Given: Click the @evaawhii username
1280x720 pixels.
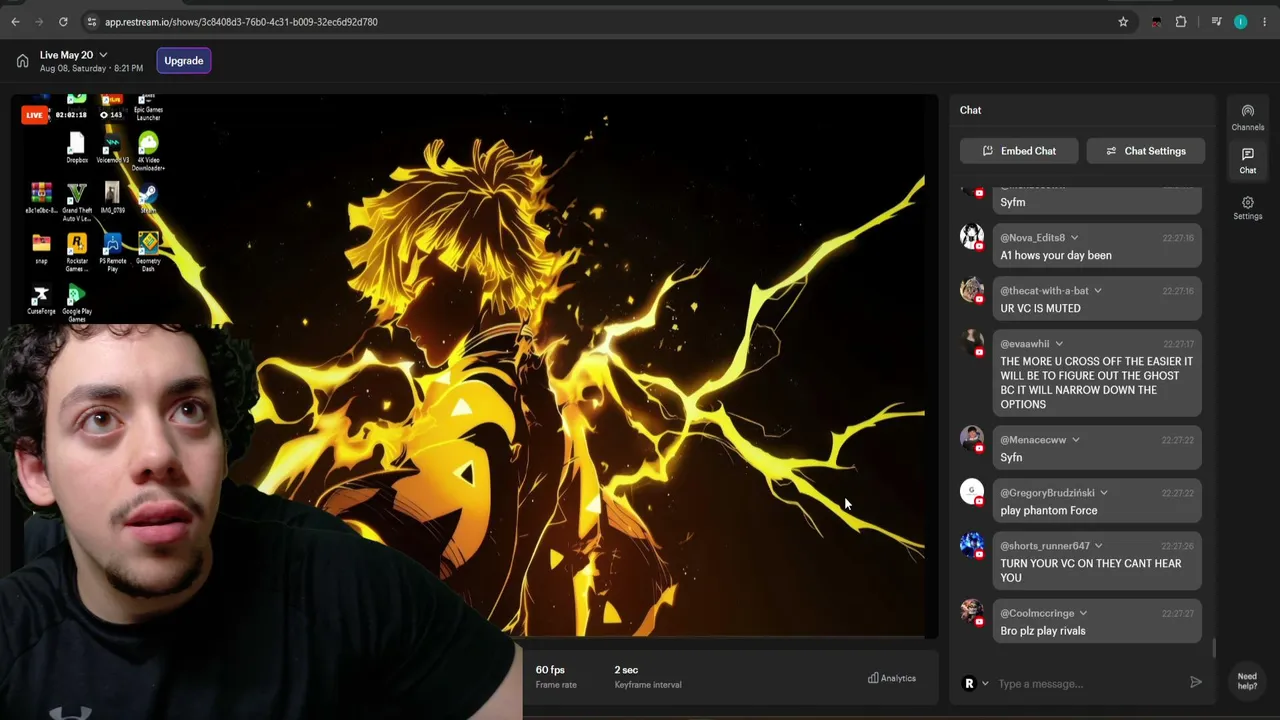Looking at the screenshot, I should pyautogui.click(x=1024, y=344).
